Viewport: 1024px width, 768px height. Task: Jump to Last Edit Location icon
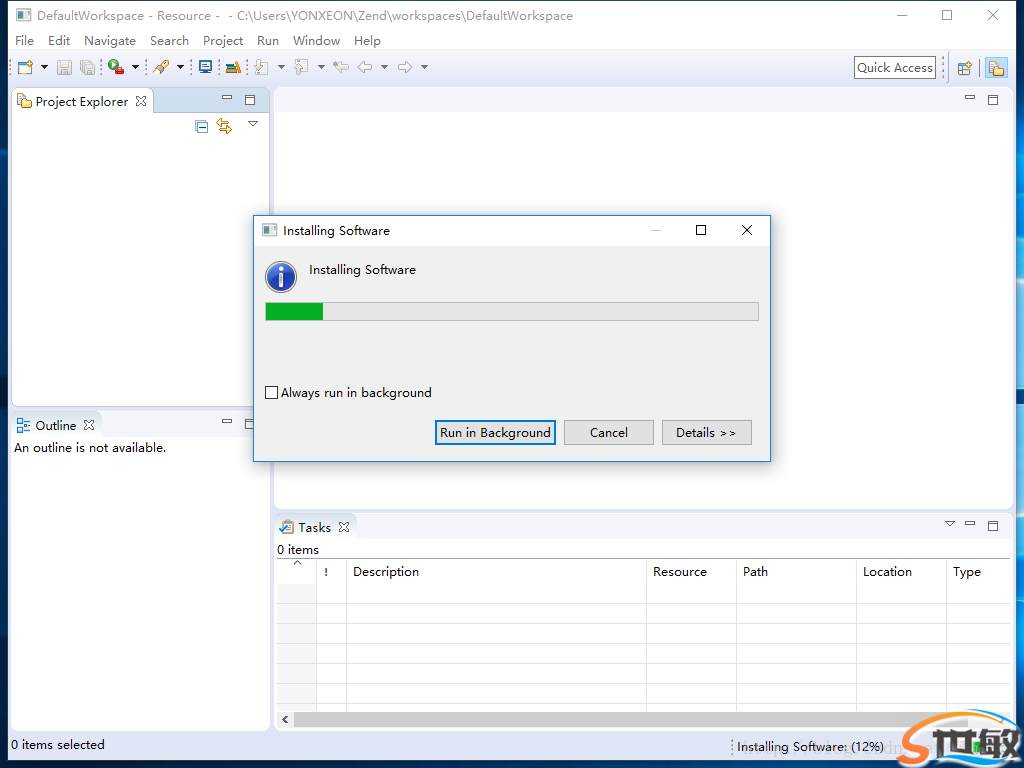[340, 67]
